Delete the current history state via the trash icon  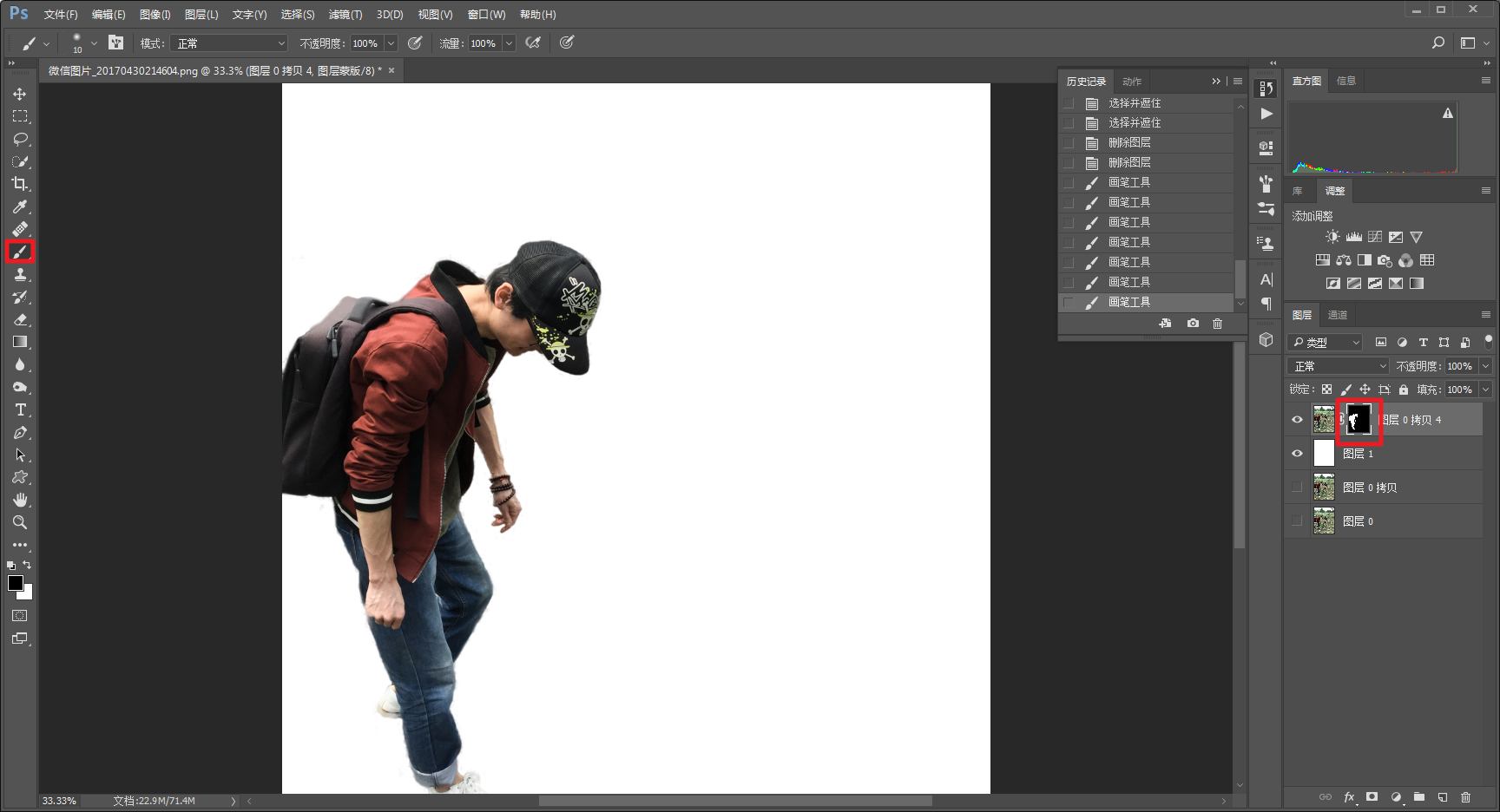coord(1217,324)
